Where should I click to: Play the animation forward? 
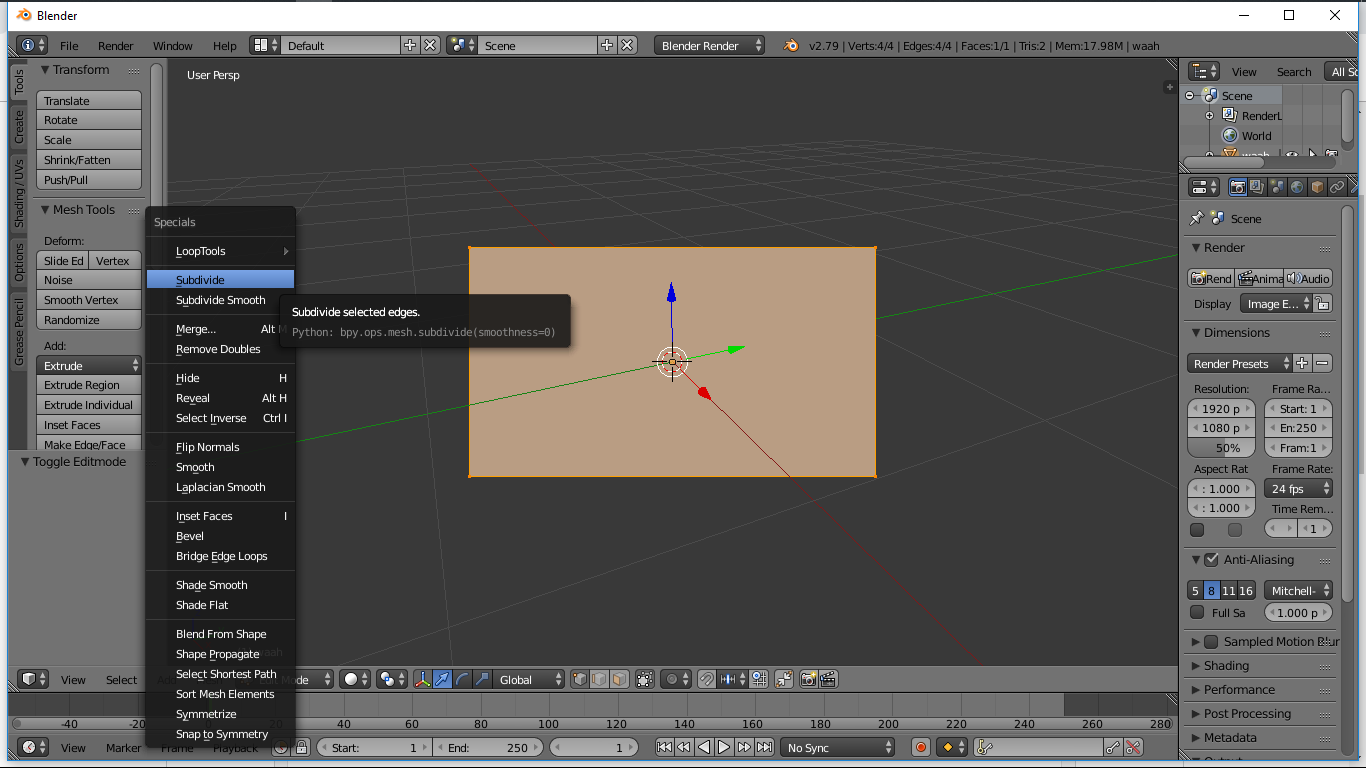pyautogui.click(x=724, y=747)
